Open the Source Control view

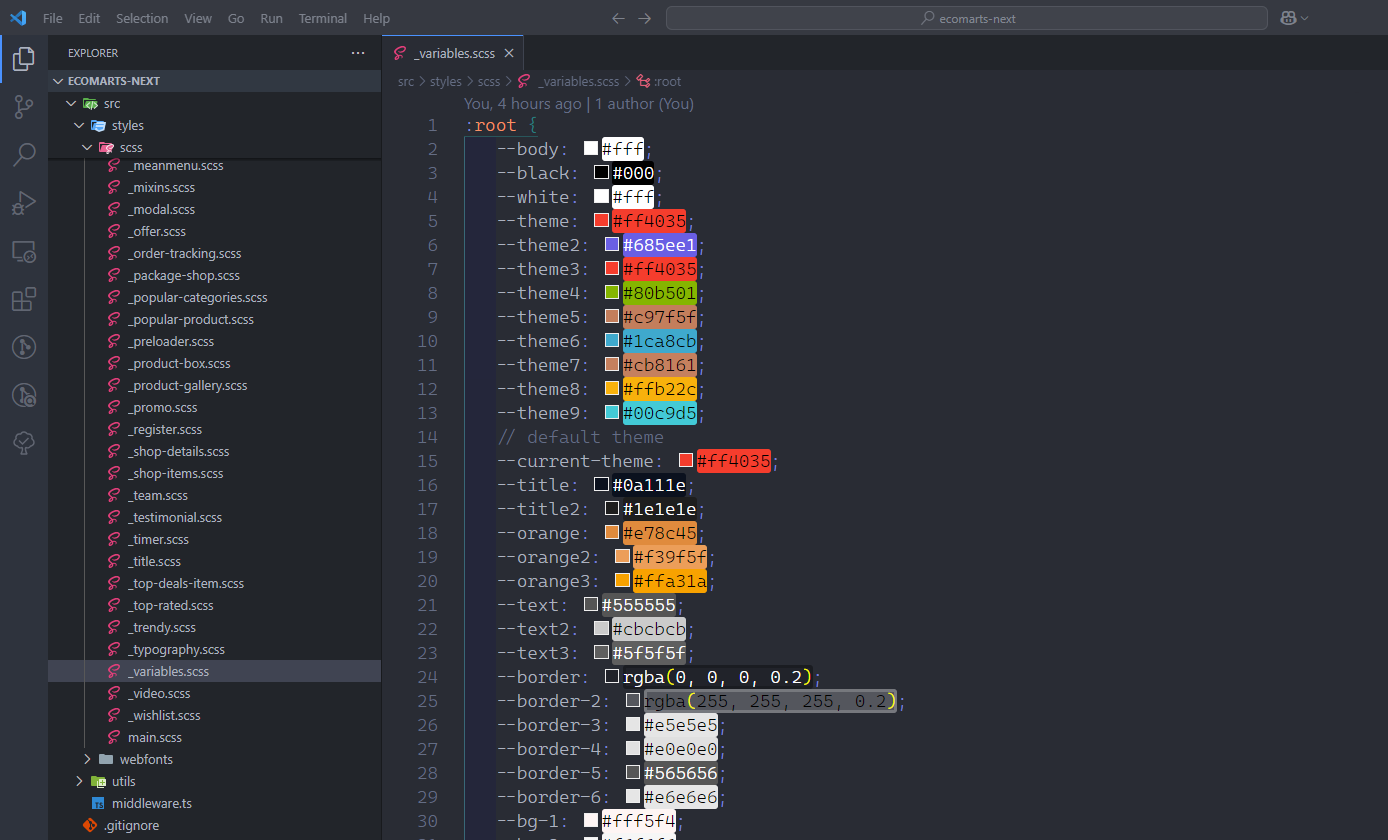pyautogui.click(x=24, y=107)
